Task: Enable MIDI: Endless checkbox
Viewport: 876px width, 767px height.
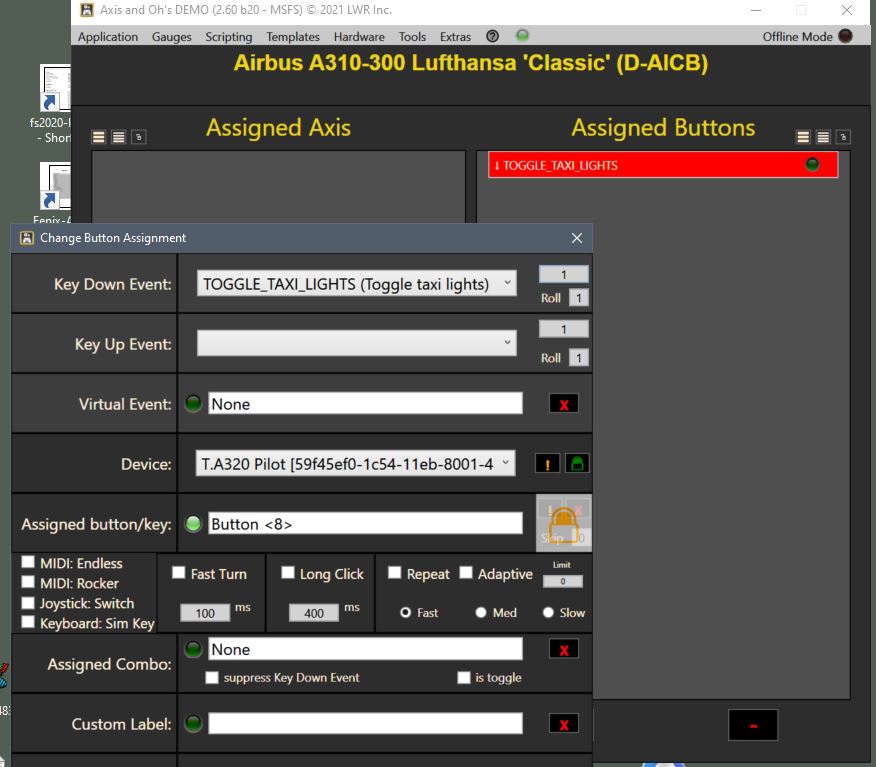Action: pyautogui.click(x=27, y=562)
